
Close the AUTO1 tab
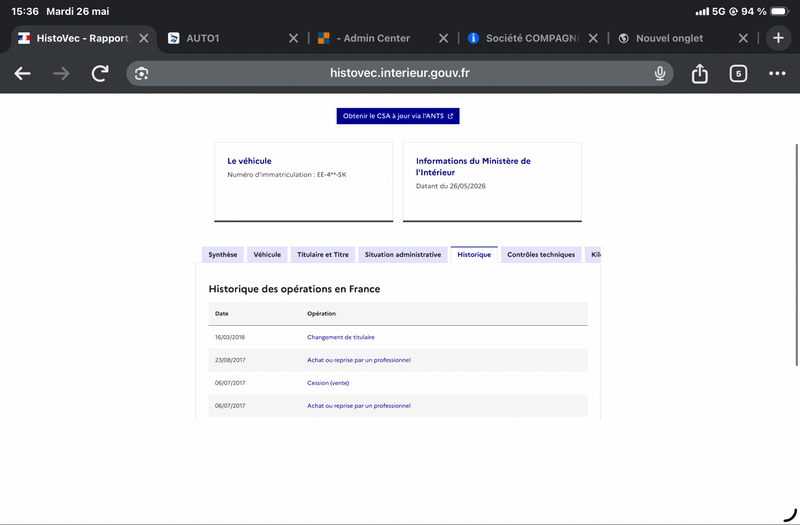point(293,38)
